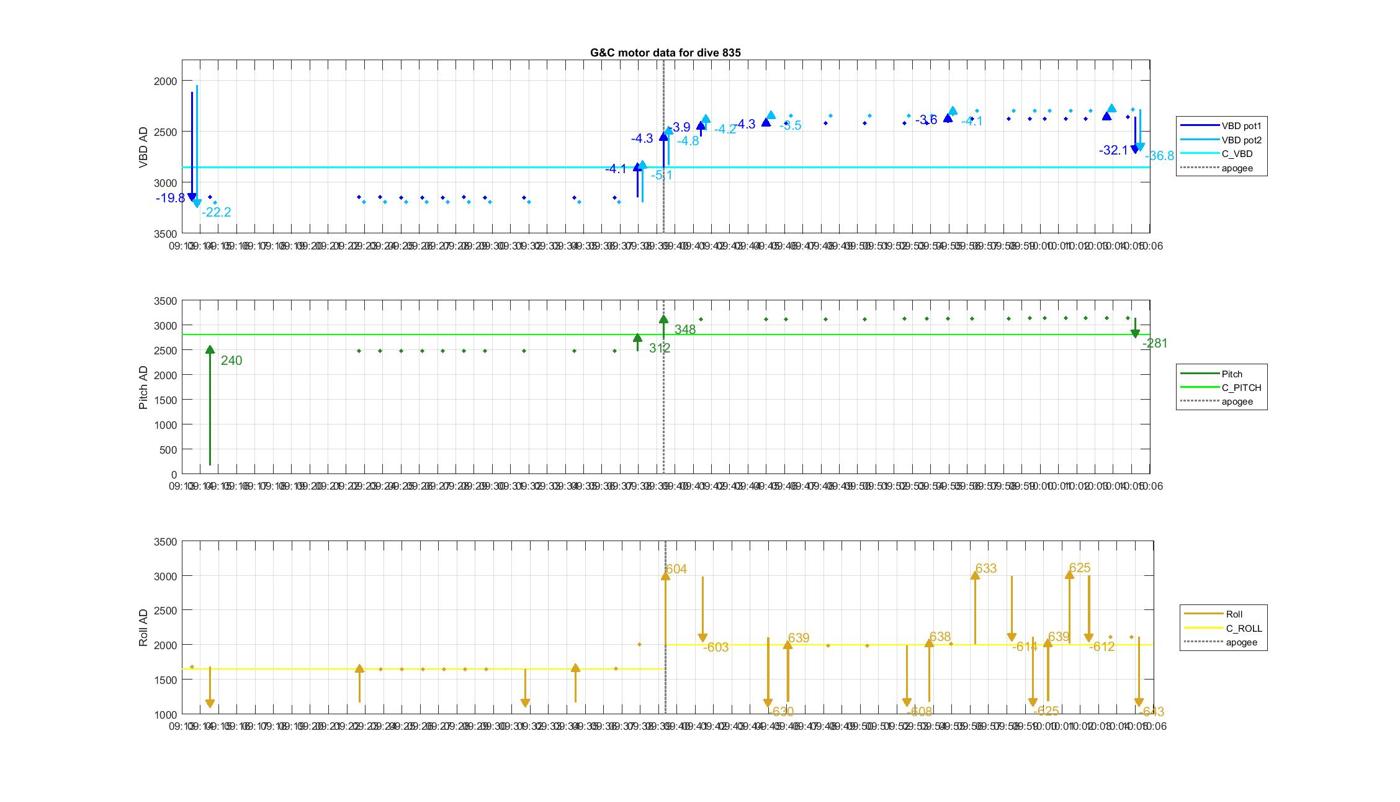Viewport: 1400px width, 802px height.
Task: Click the '-32.1' data label
Action: click(1114, 150)
